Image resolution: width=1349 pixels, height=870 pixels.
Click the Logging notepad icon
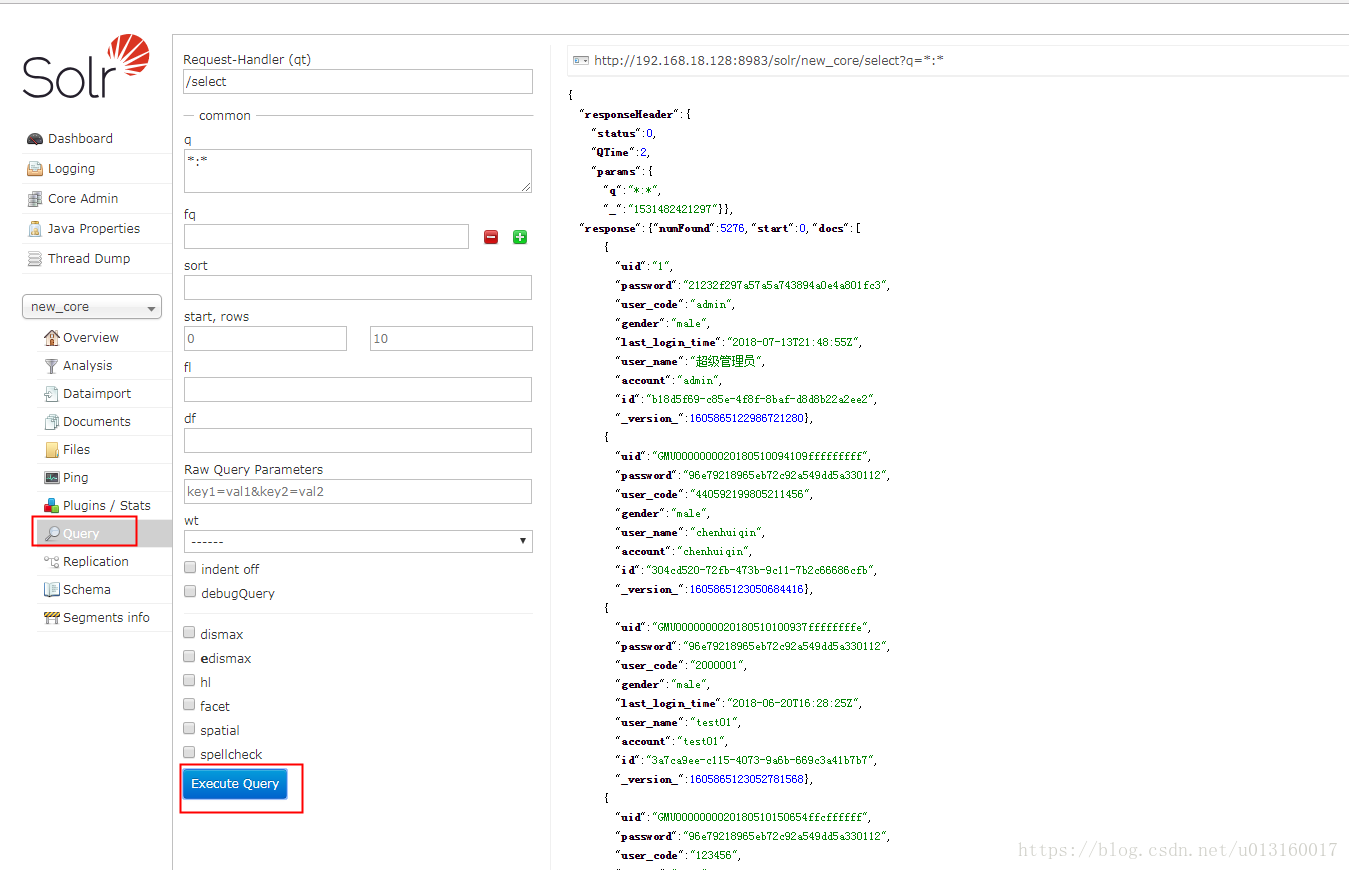tap(35, 169)
